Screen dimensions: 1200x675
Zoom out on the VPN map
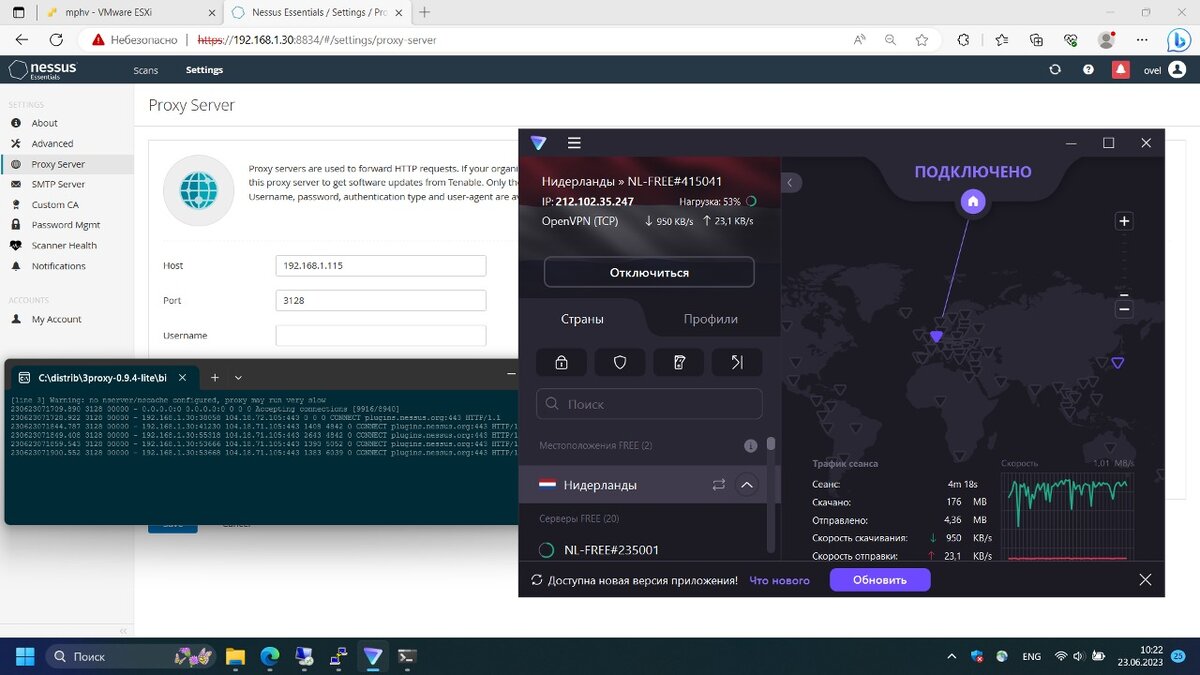point(1124,310)
